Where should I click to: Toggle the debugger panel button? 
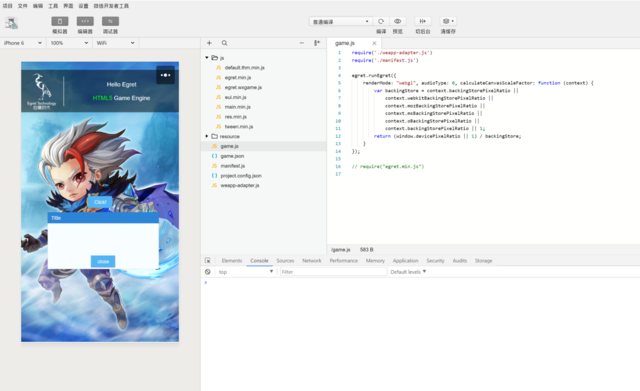click(110, 21)
